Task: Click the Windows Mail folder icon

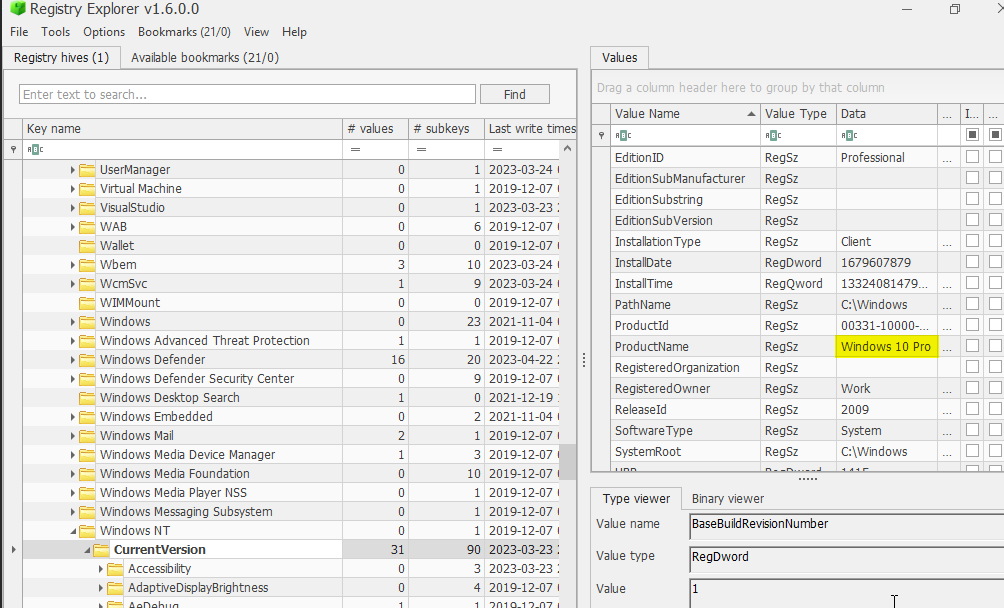Action: pyautogui.click(x=87, y=436)
